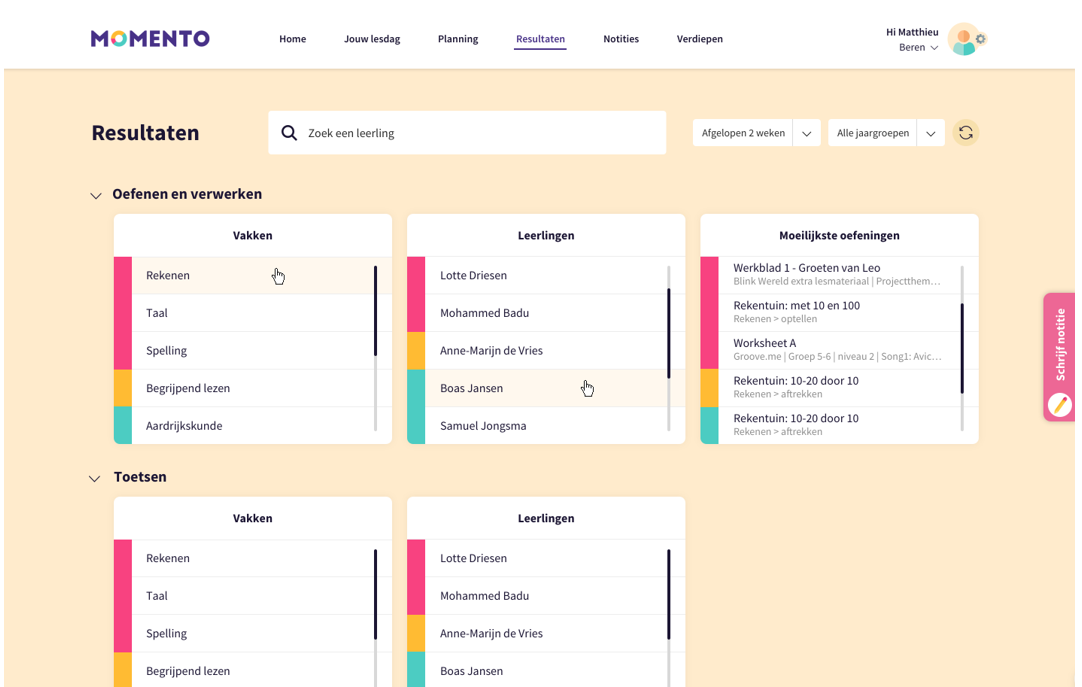Click the refresh results icon
This screenshot has width=1082, height=687.
965,133
